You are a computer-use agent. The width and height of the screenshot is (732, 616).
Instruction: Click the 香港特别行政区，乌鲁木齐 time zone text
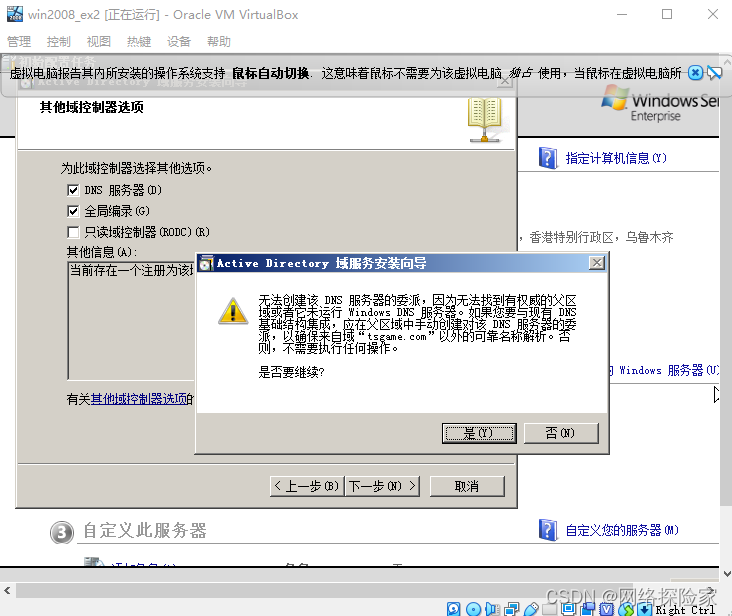pyautogui.click(x=601, y=238)
